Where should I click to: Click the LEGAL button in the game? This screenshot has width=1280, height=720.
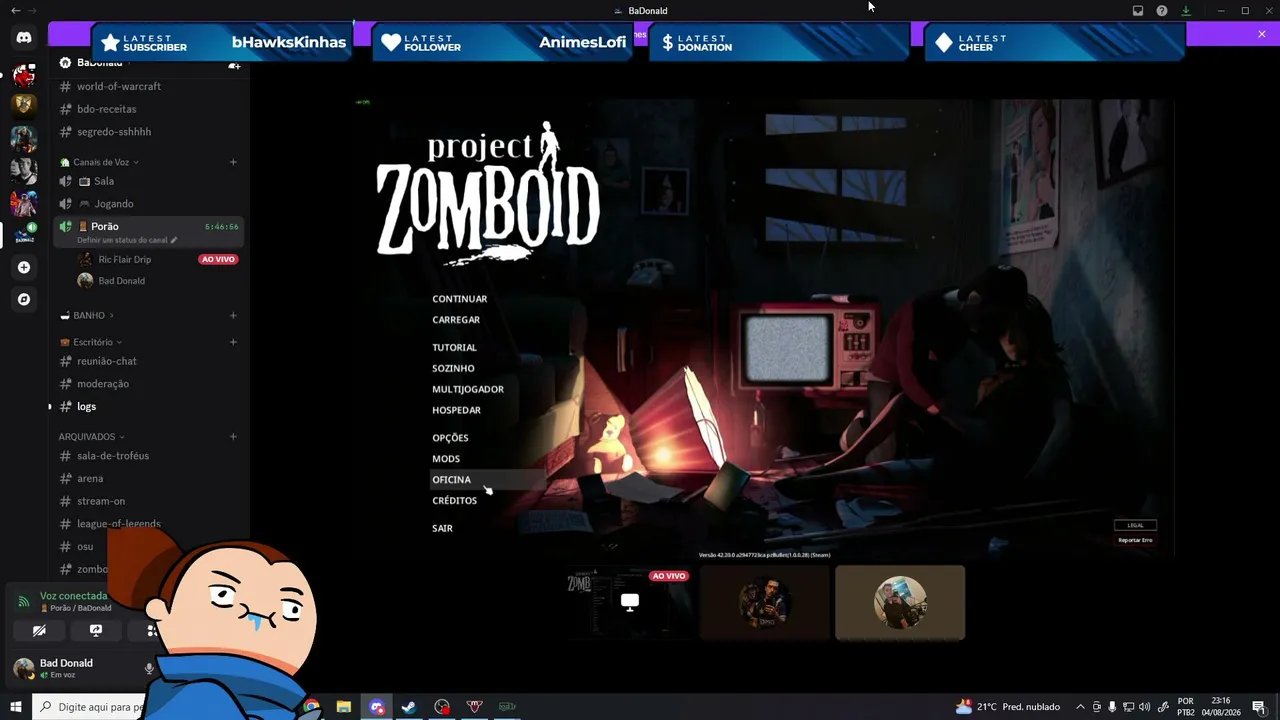point(1135,525)
